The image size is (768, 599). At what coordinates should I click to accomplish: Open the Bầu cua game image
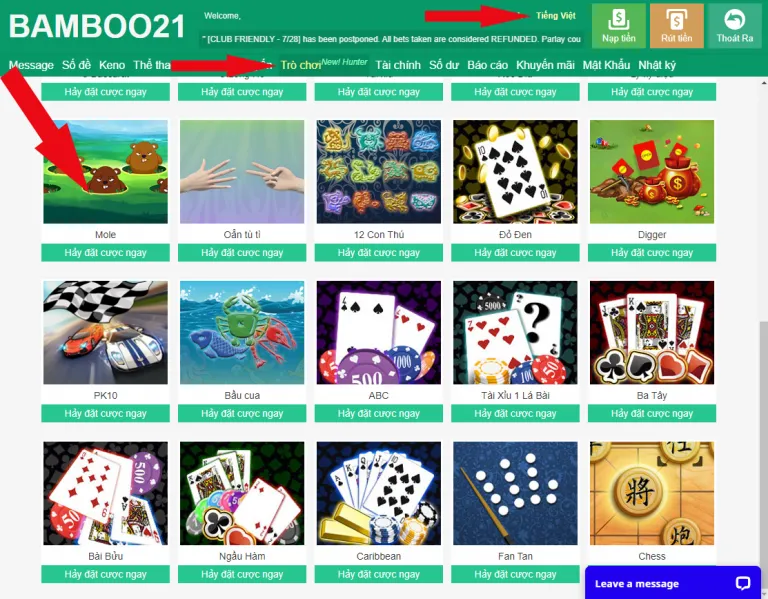[x=242, y=333]
